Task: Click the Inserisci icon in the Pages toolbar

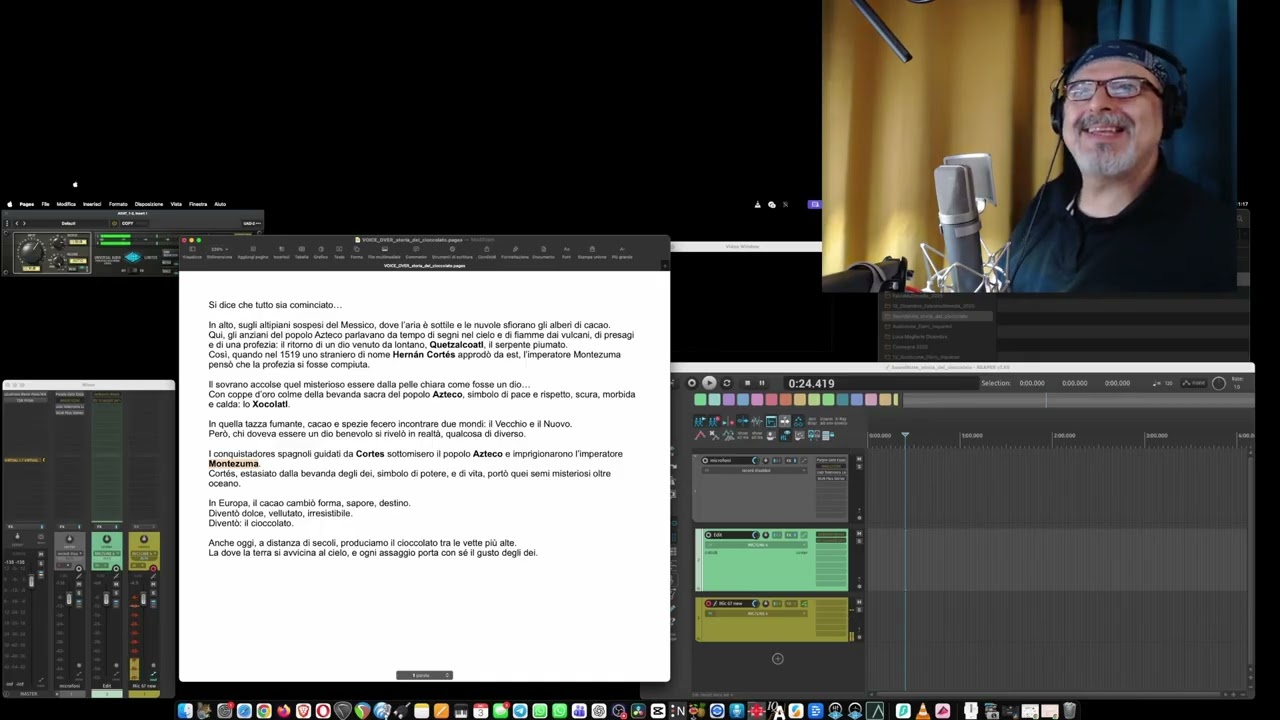Action: (x=281, y=249)
